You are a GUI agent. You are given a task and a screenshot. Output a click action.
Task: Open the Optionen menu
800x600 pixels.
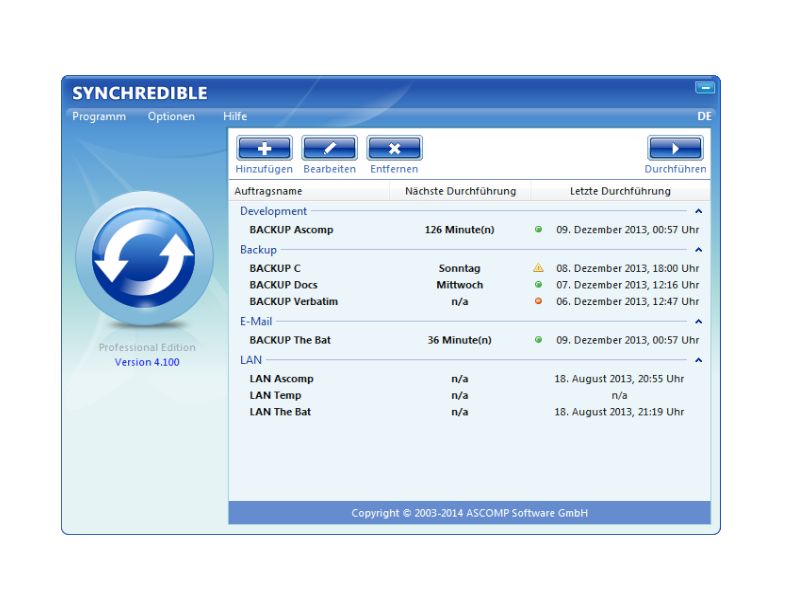click(171, 116)
